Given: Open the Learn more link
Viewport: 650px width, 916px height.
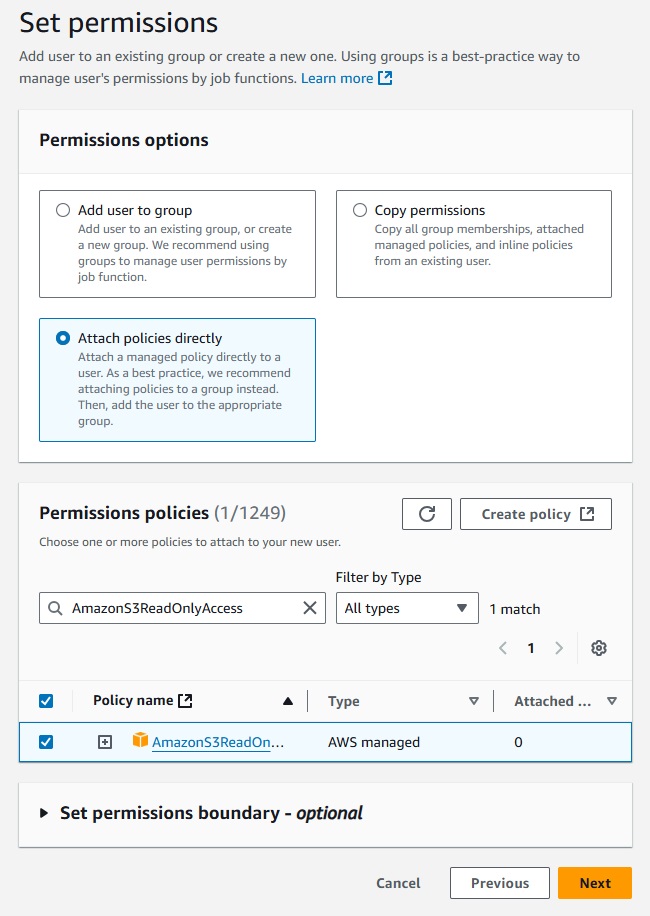Looking at the screenshot, I should pyautogui.click(x=346, y=78).
